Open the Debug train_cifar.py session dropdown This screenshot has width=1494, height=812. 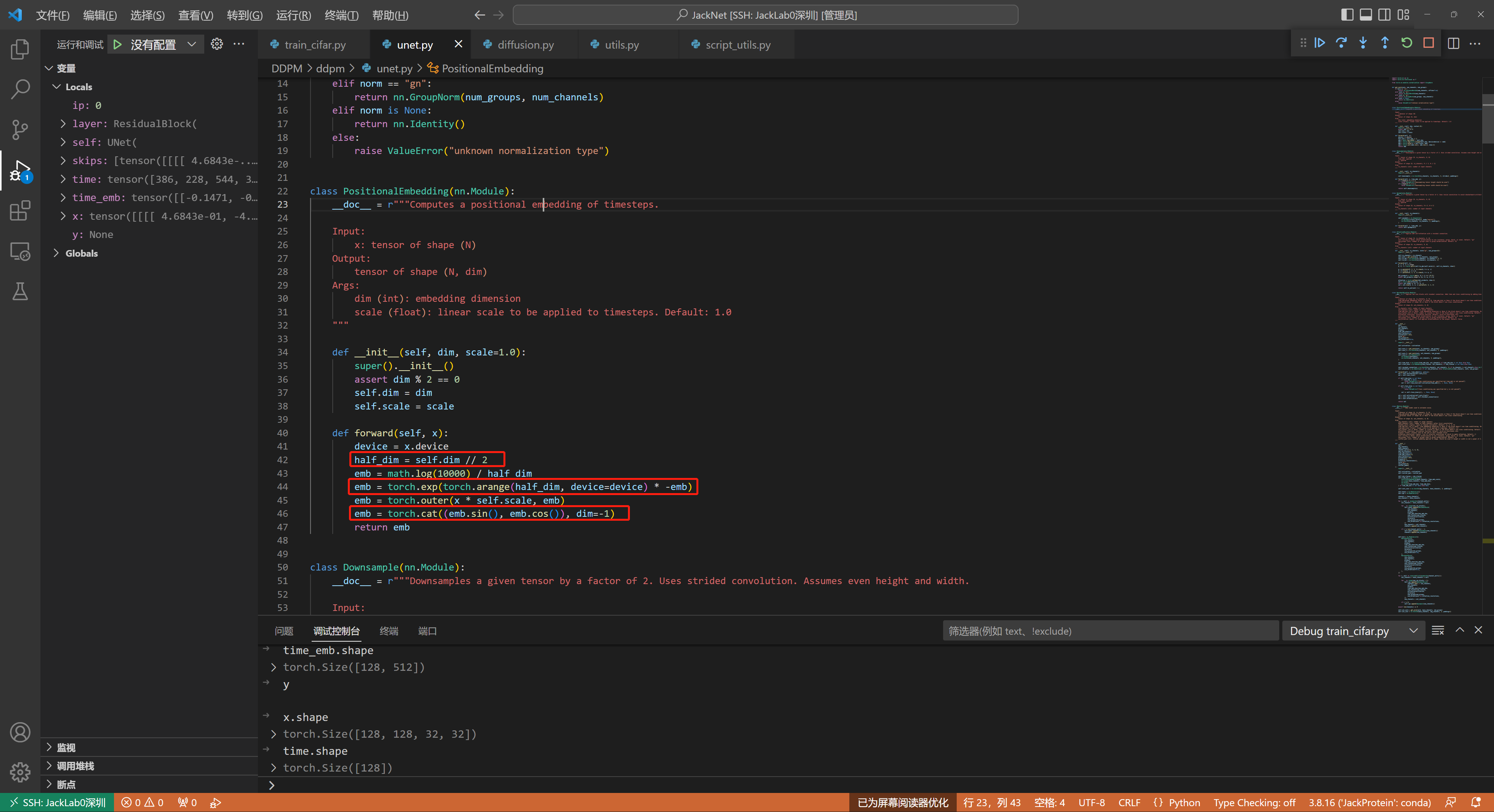pos(1353,631)
